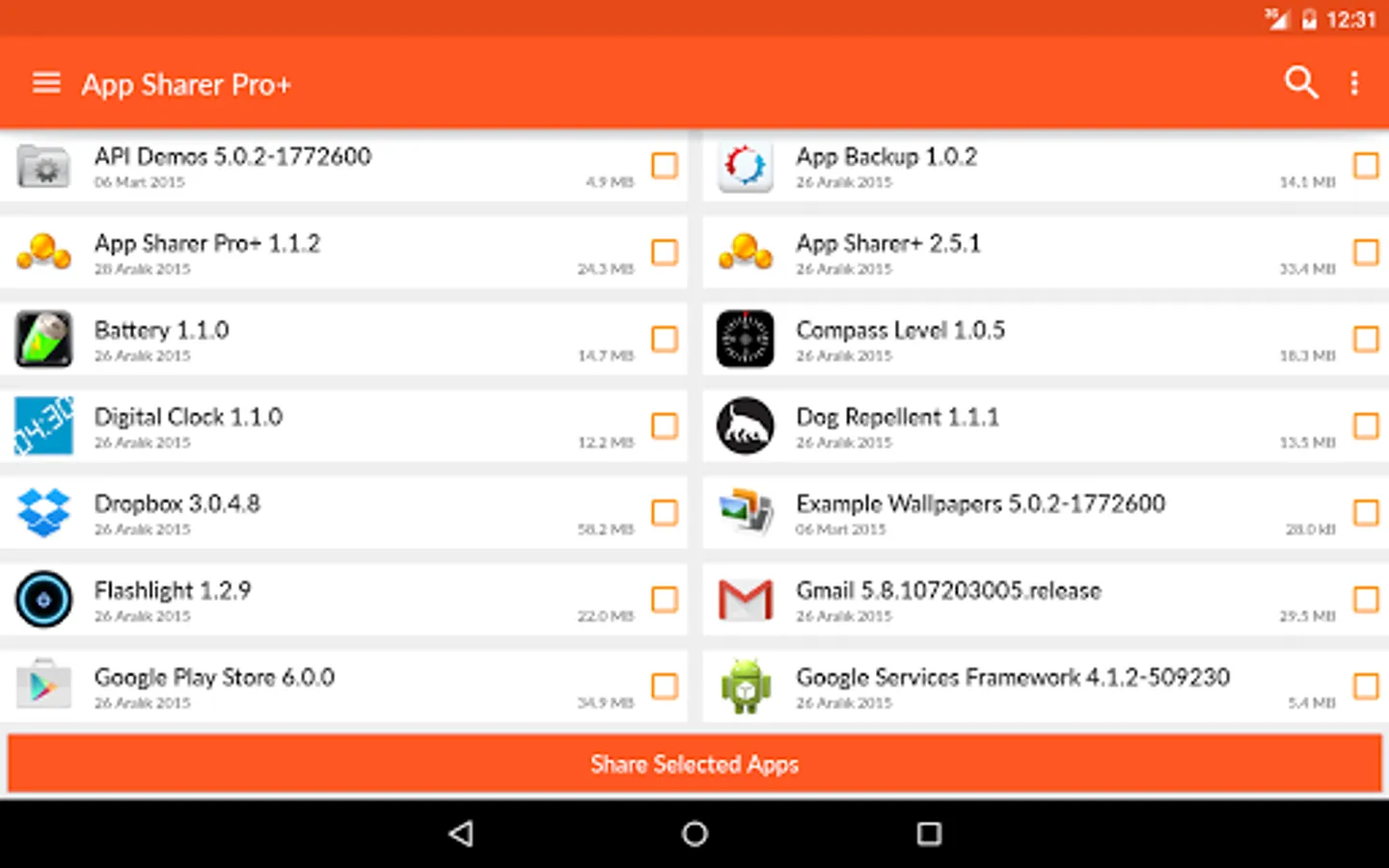Tap the App Sharer+ 2.5.1 icon

click(x=745, y=252)
